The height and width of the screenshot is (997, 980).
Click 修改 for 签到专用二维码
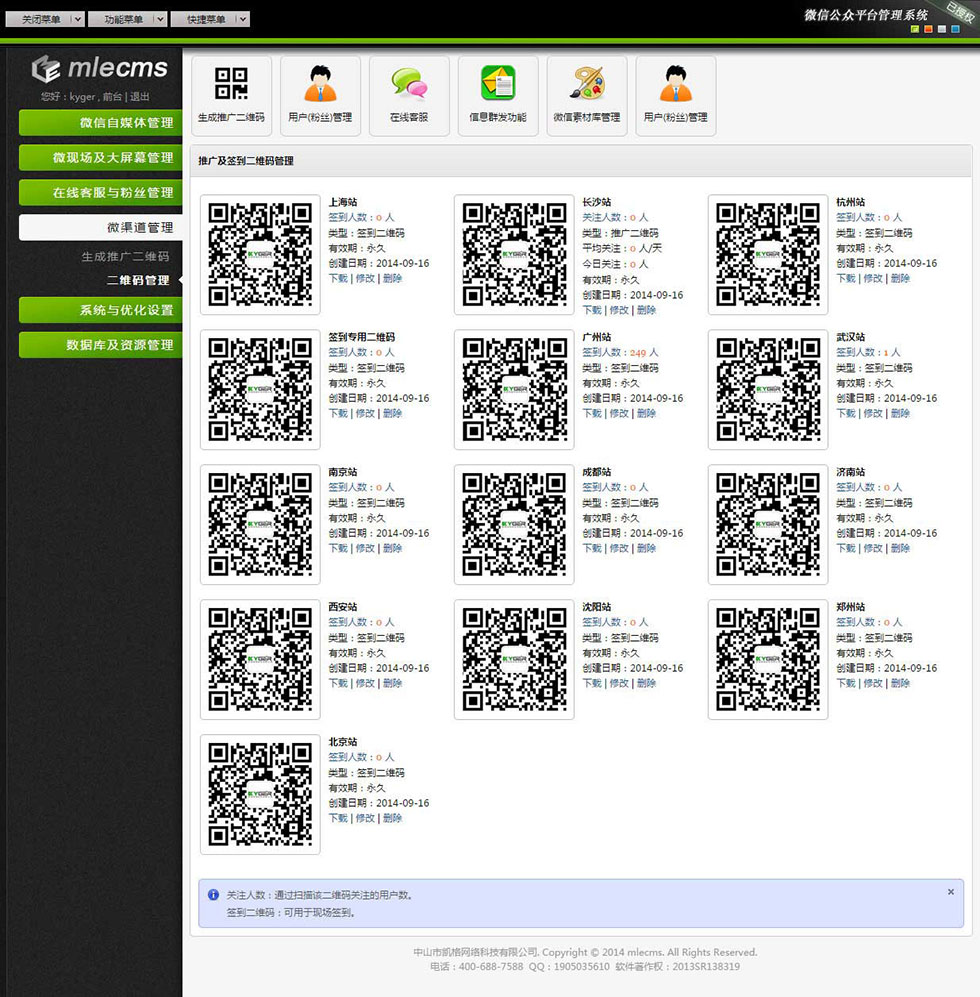[365, 413]
